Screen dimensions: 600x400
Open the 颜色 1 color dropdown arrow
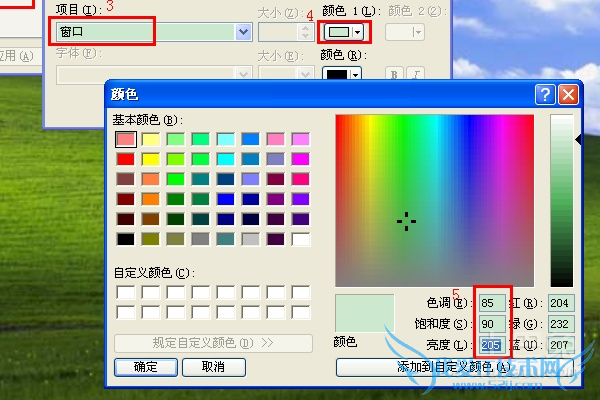(357, 32)
